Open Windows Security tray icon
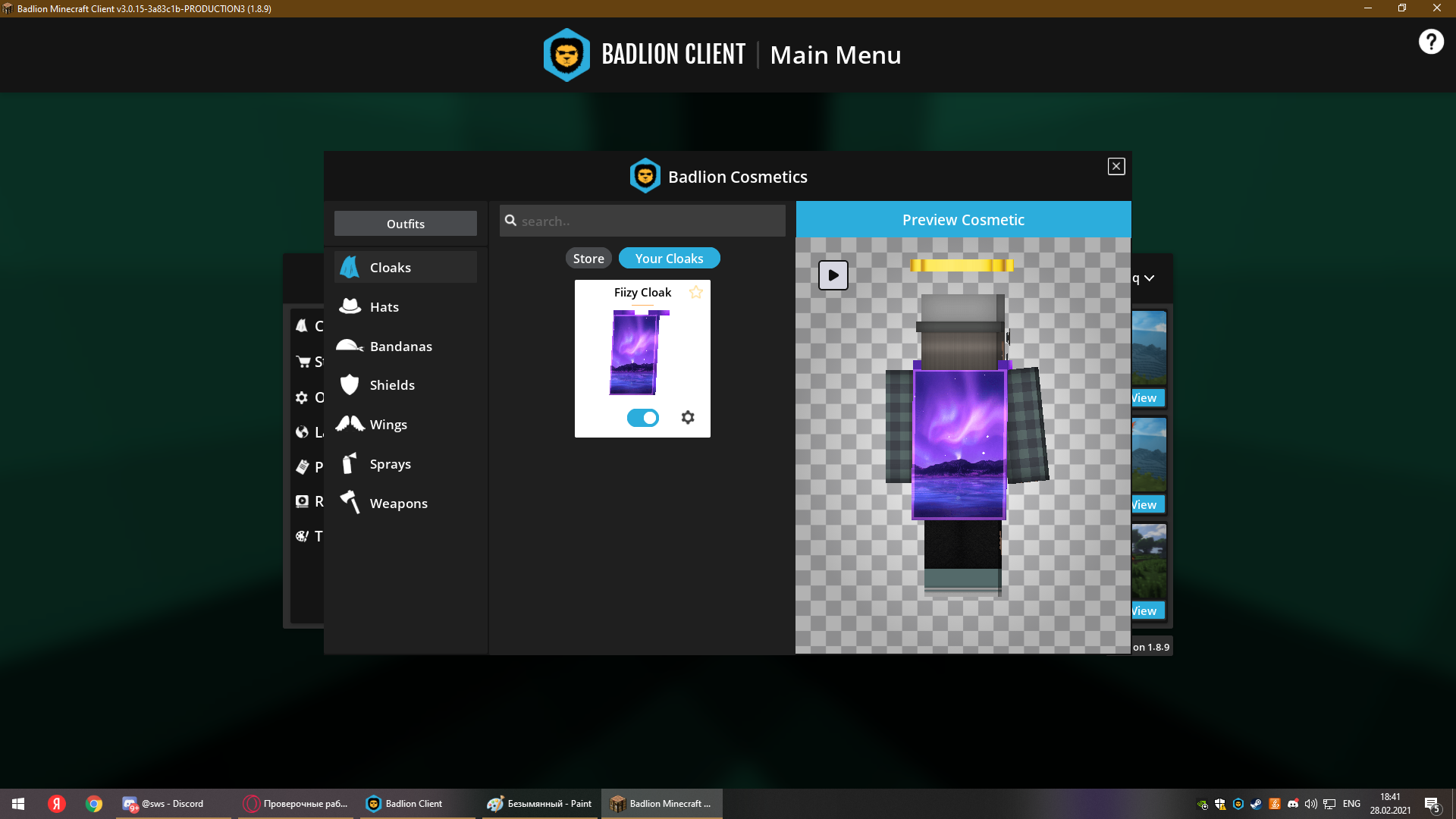 click(x=1220, y=804)
